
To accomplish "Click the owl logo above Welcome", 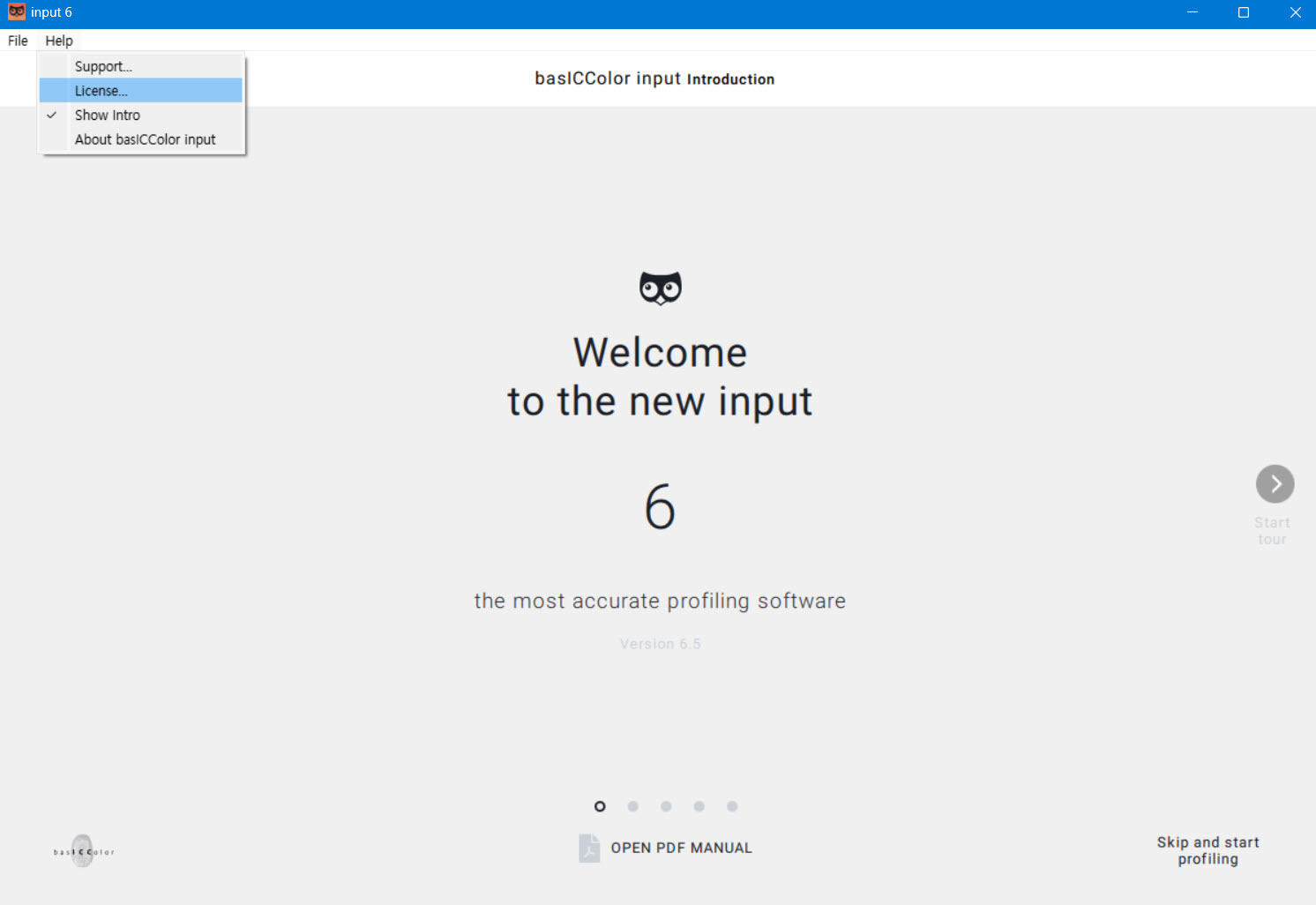I will 661,288.
